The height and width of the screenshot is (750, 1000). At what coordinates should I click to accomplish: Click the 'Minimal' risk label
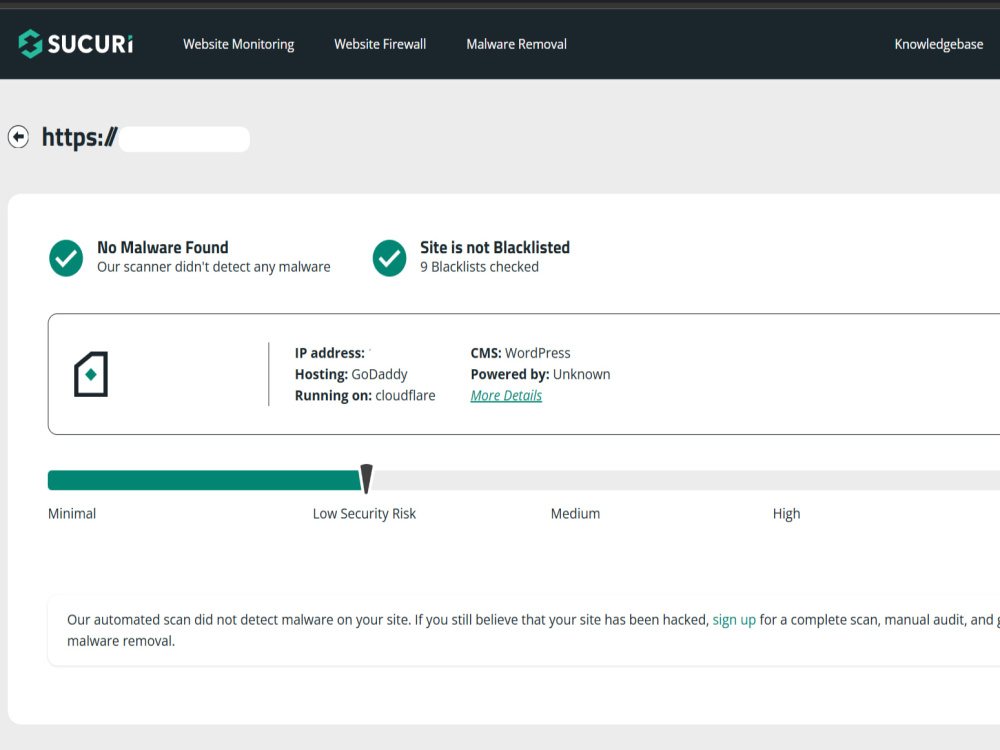tap(72, 514)
